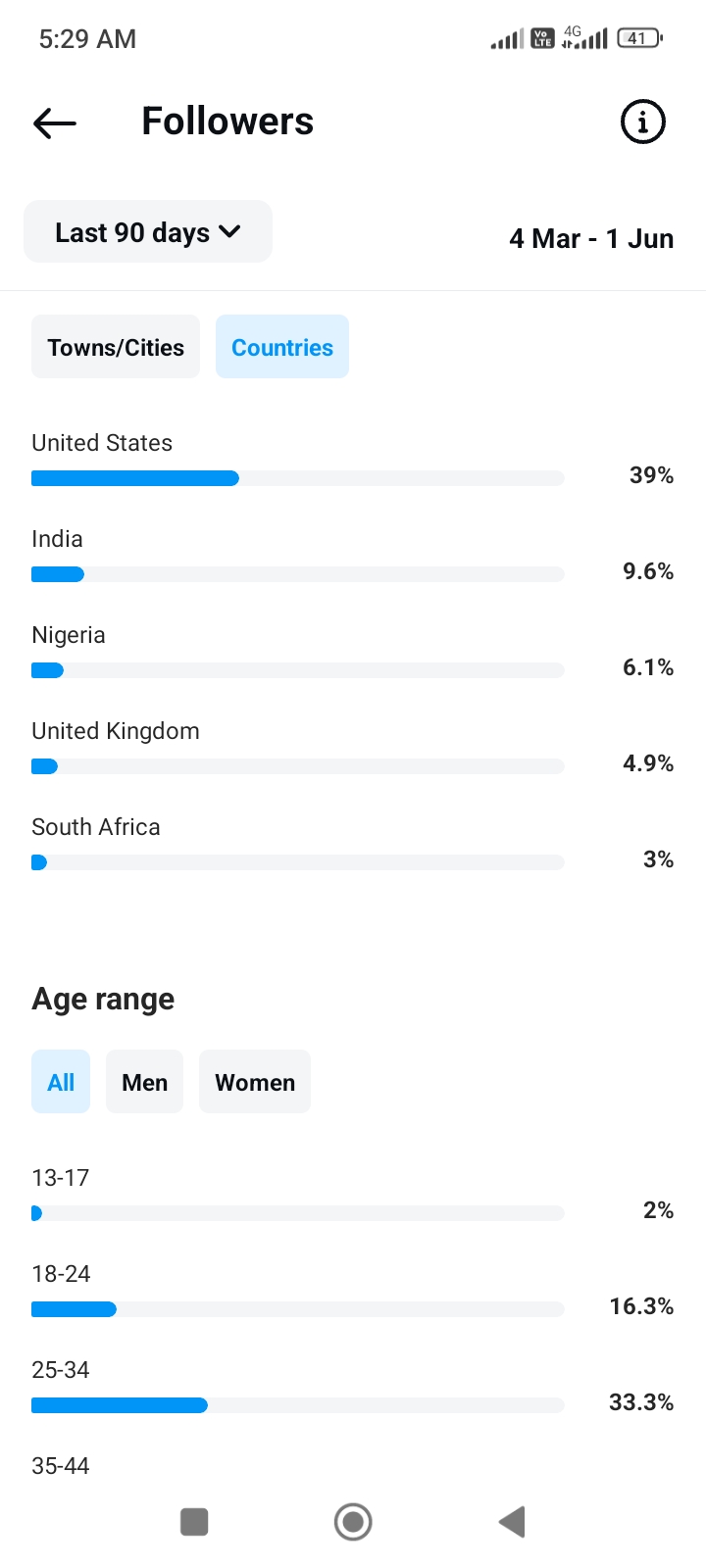The image size is (706, 1568).
Task: Tap the VoLTE status icon
Action: (x=542, y=38)
